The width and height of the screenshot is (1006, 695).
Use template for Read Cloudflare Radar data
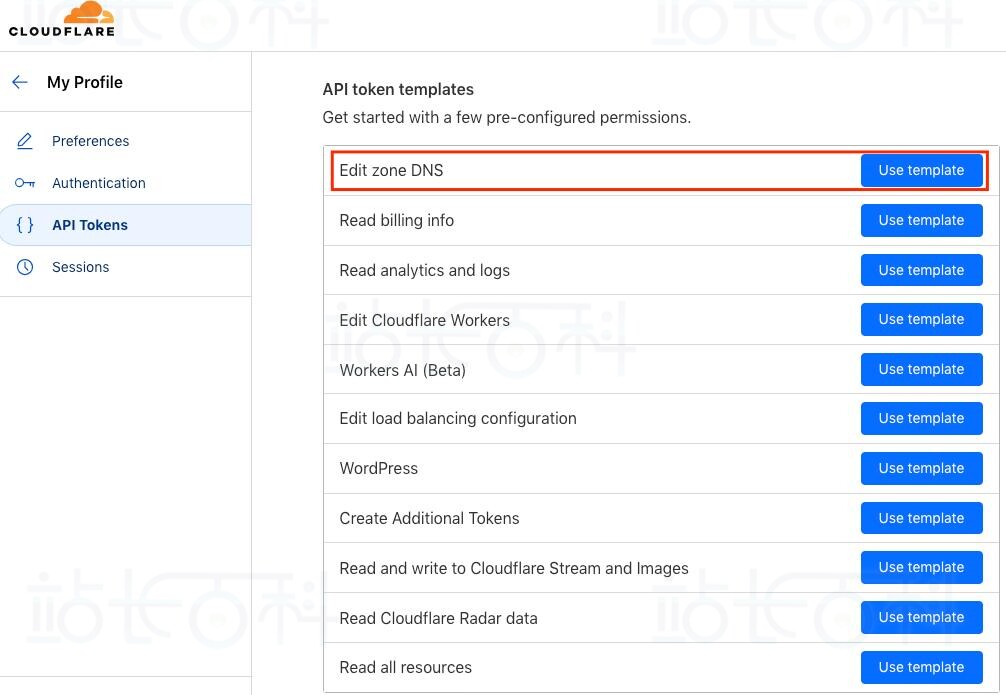point(921,617)
